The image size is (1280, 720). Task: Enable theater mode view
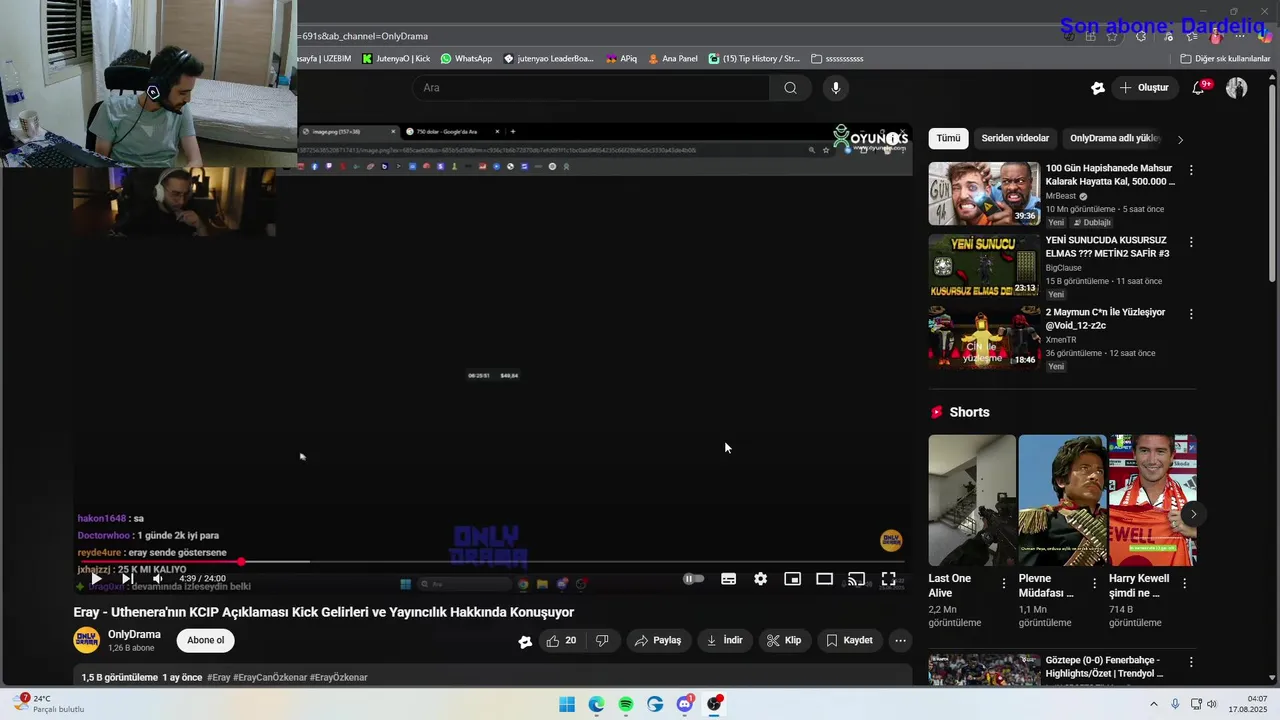[x=825, y=578]
